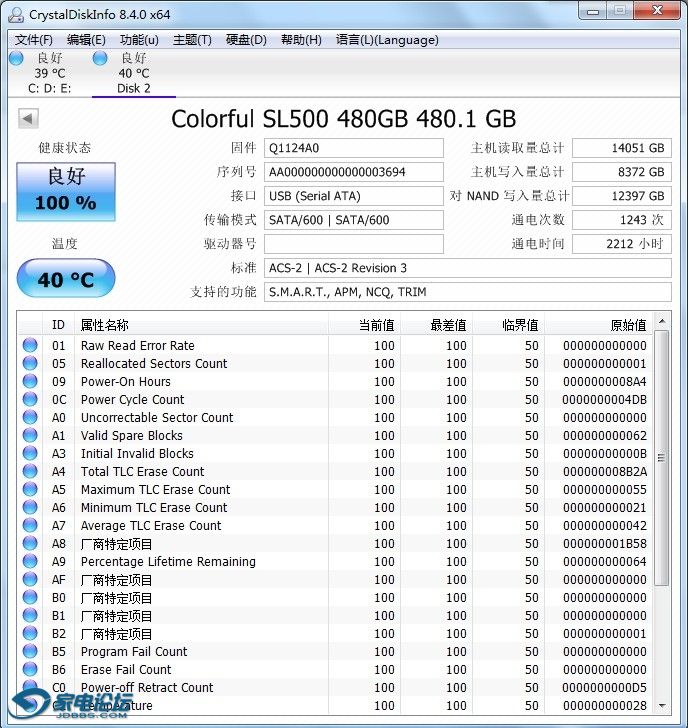
Task: Click the blue orb of the C: D: E: disk
Action: (x=16, y=58)
